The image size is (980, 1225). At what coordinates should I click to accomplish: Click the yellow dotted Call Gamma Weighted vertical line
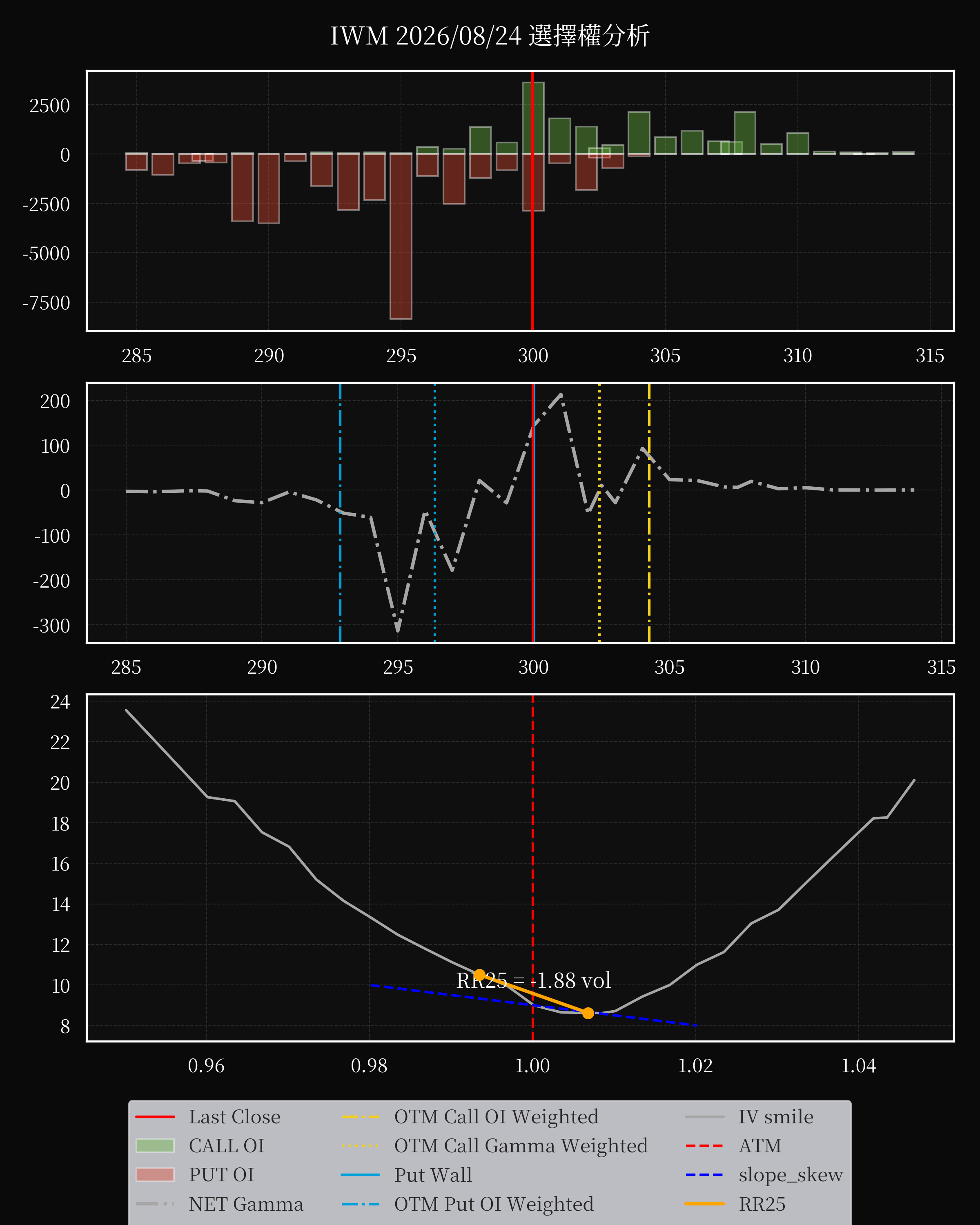(599, 513)
